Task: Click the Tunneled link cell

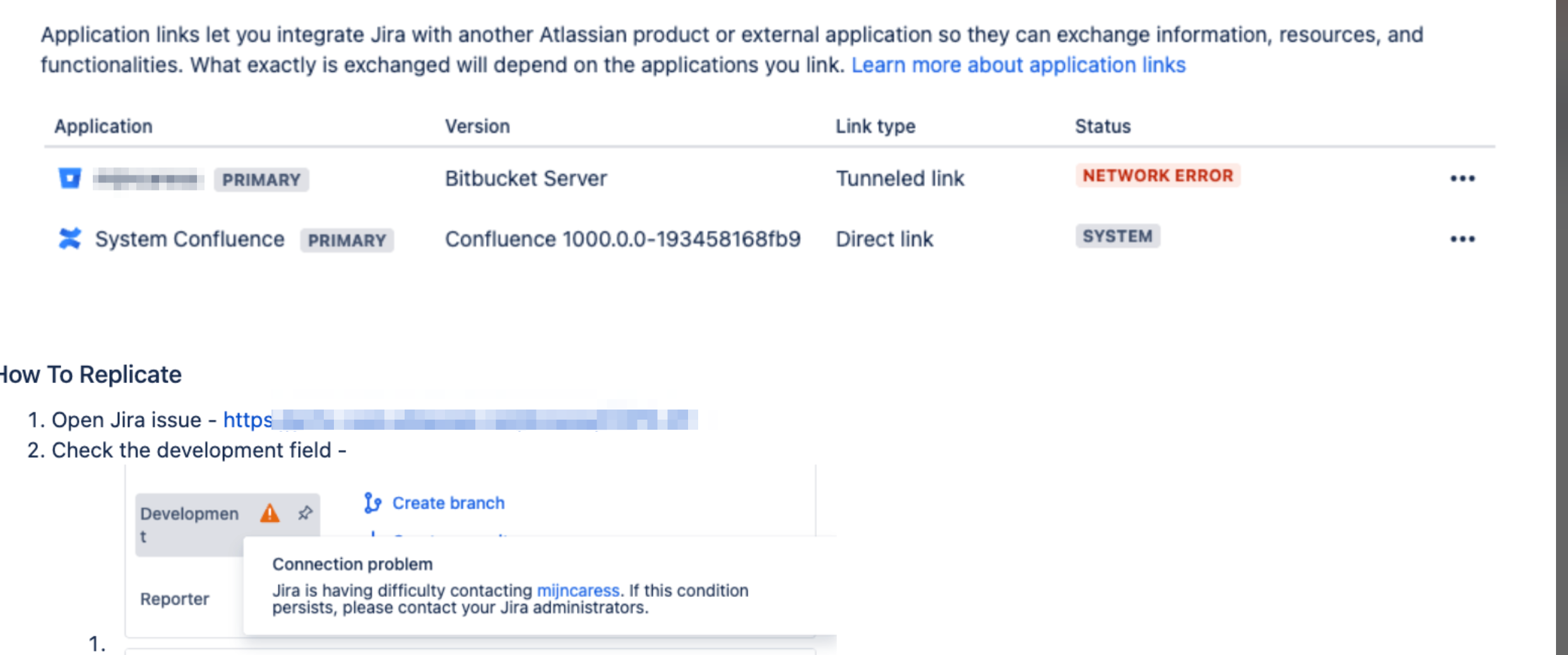Action: point(900,179)
